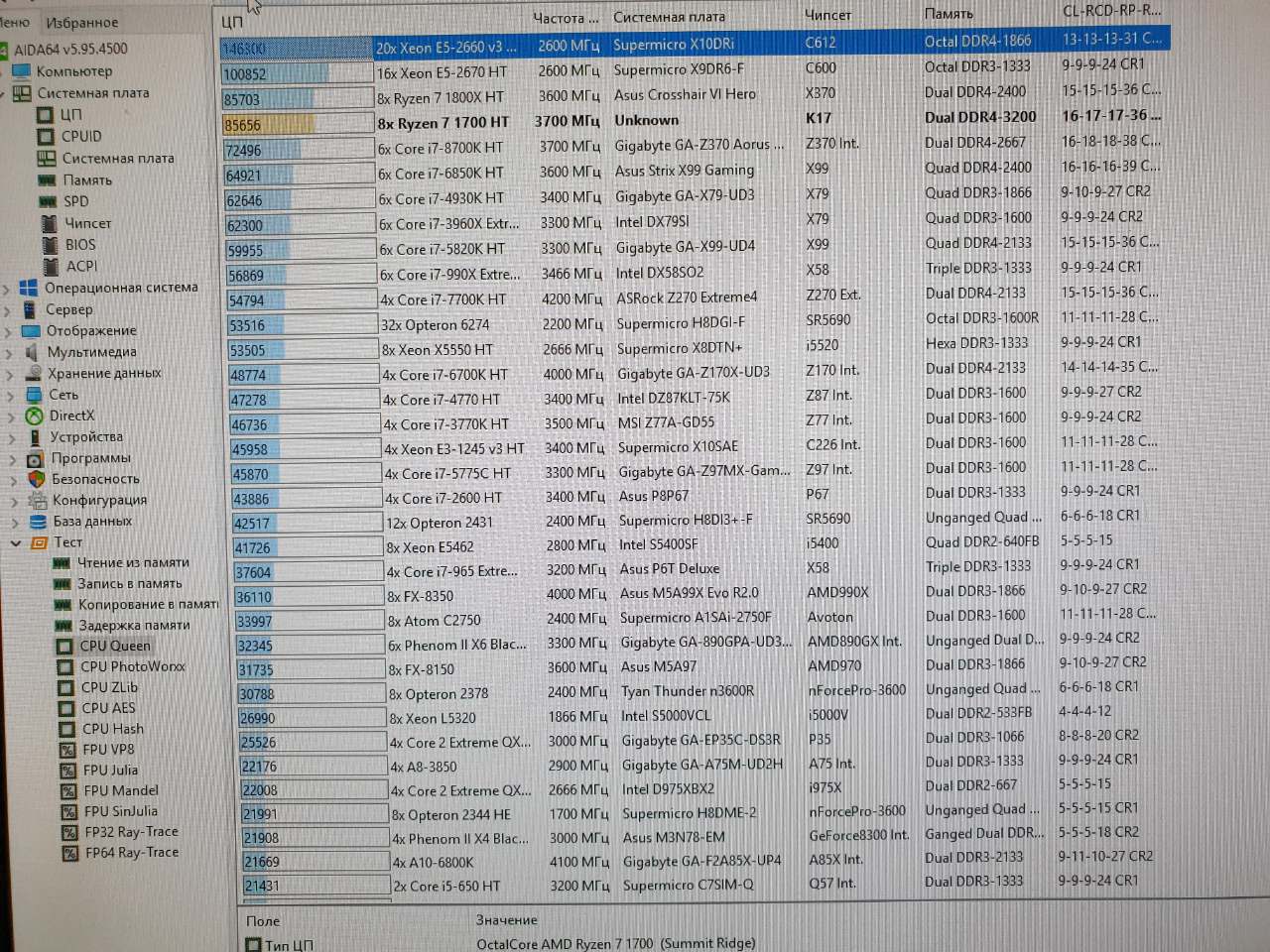Select Задержка памяти in the tree
Image resolution: width=1270 pixels, height=952 pixels.
click(133, 626)
